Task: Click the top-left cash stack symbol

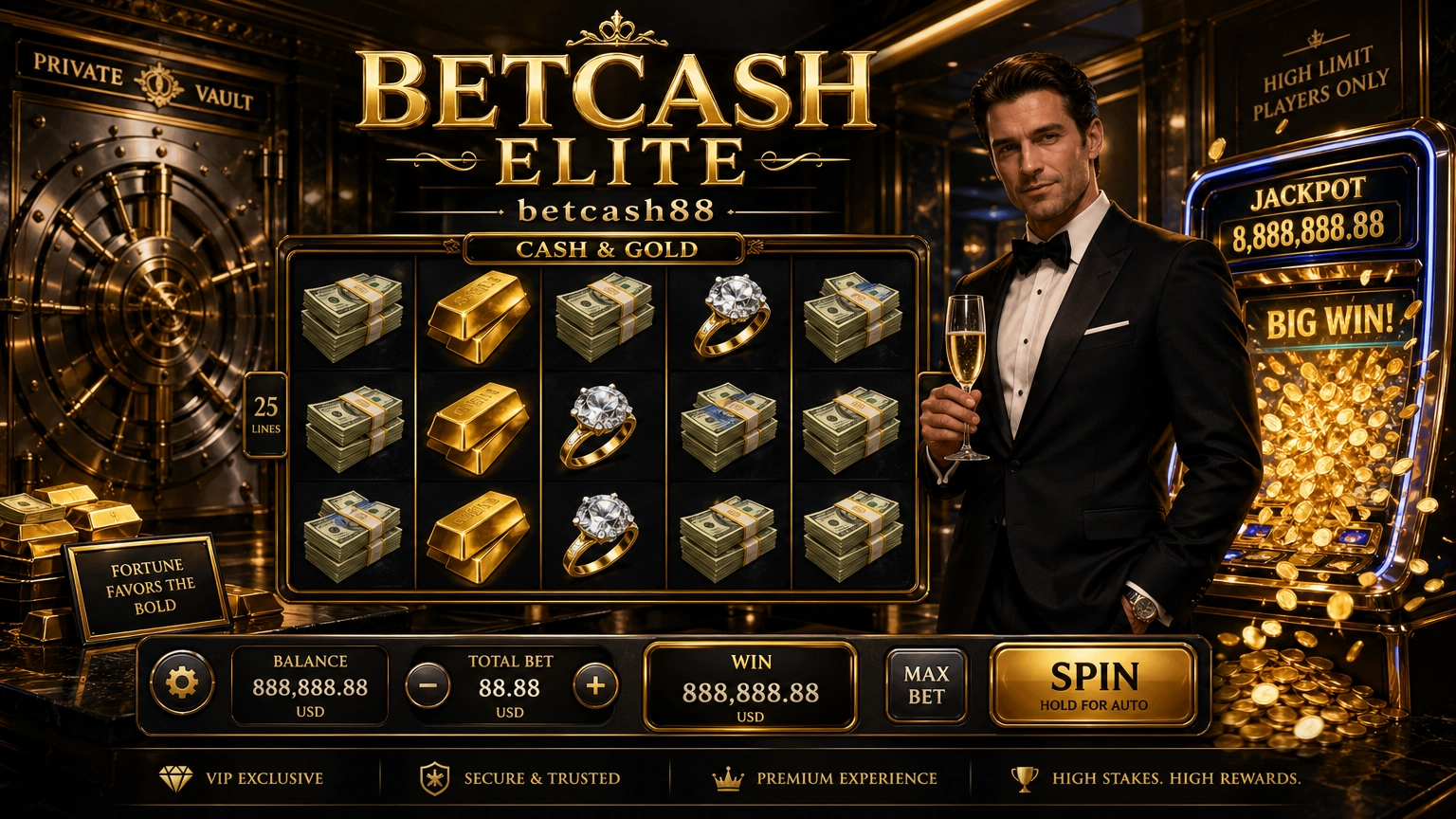Action: [x=352, y=317]
